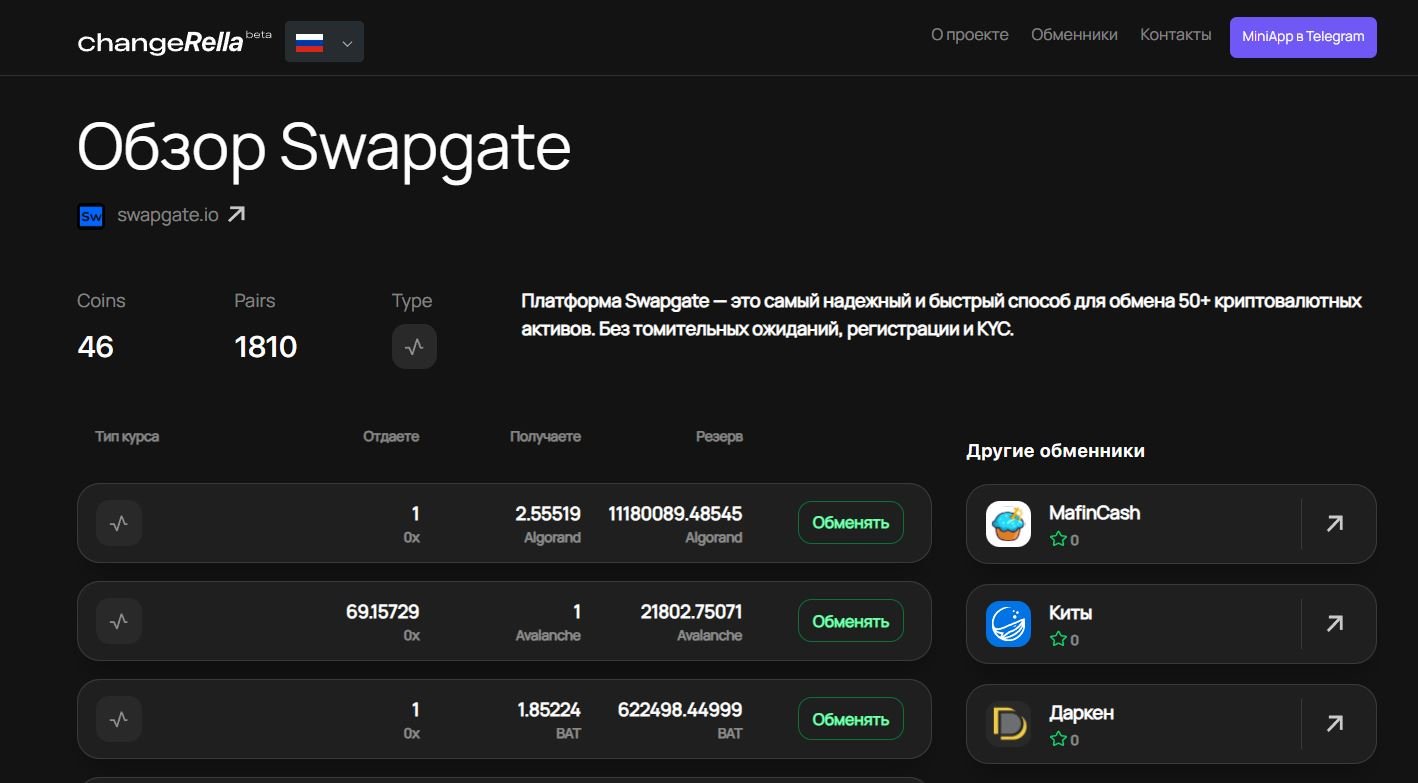This screenshot has height=783, width=1418.
Task: Click the floating rate icon under Type
Action: point(414,347)
